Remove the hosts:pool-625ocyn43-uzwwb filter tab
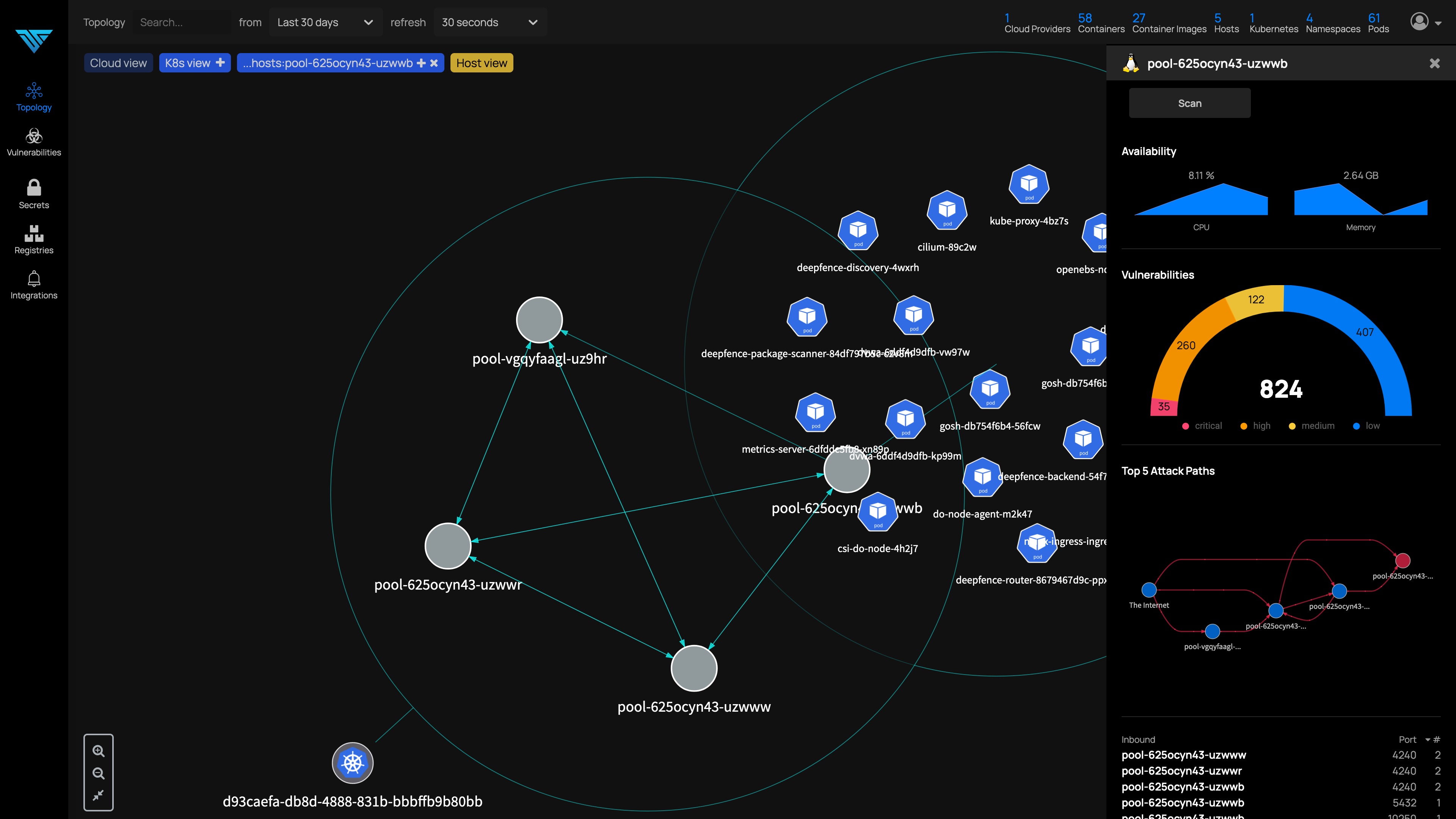Viewport: 1456px width, 819px height. pyautogui.click(x=434, y=63)
